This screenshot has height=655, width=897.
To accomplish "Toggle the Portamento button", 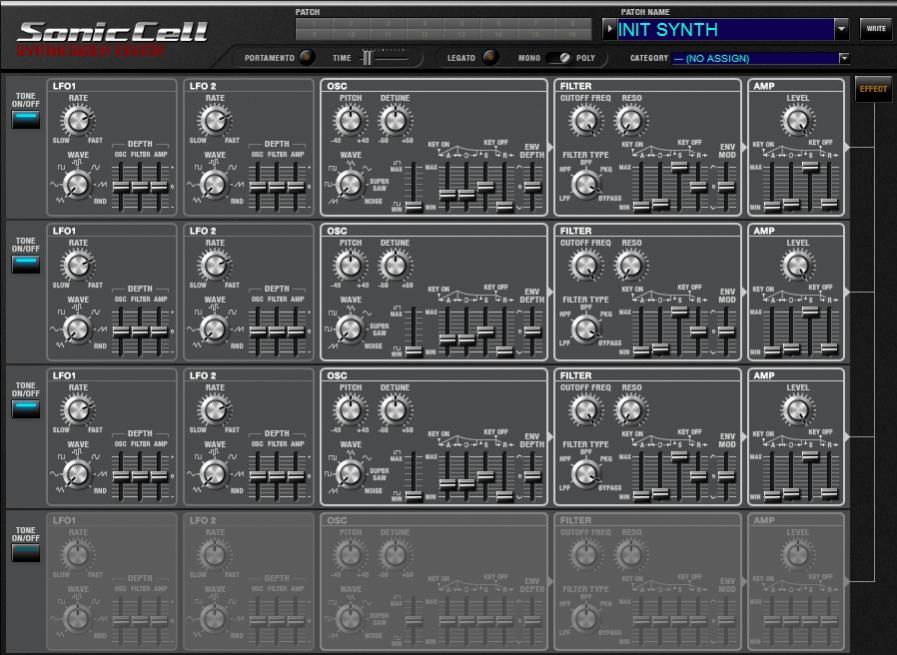I will [307, 57].
